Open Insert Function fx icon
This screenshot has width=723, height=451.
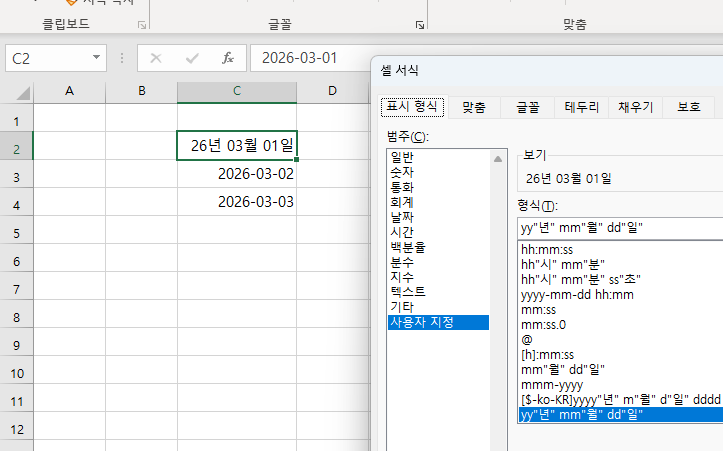click(x=228, y=58)
